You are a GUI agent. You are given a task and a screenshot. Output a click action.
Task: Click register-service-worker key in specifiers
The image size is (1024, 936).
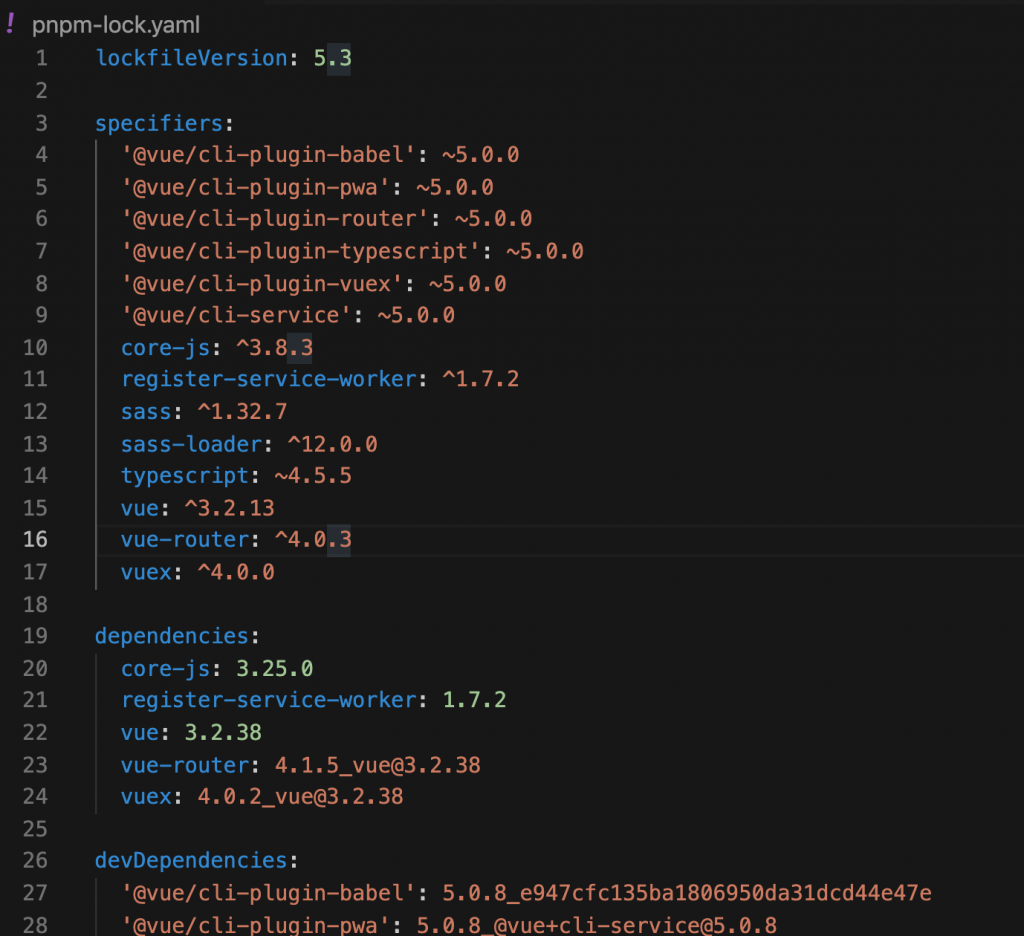point(268,379)
